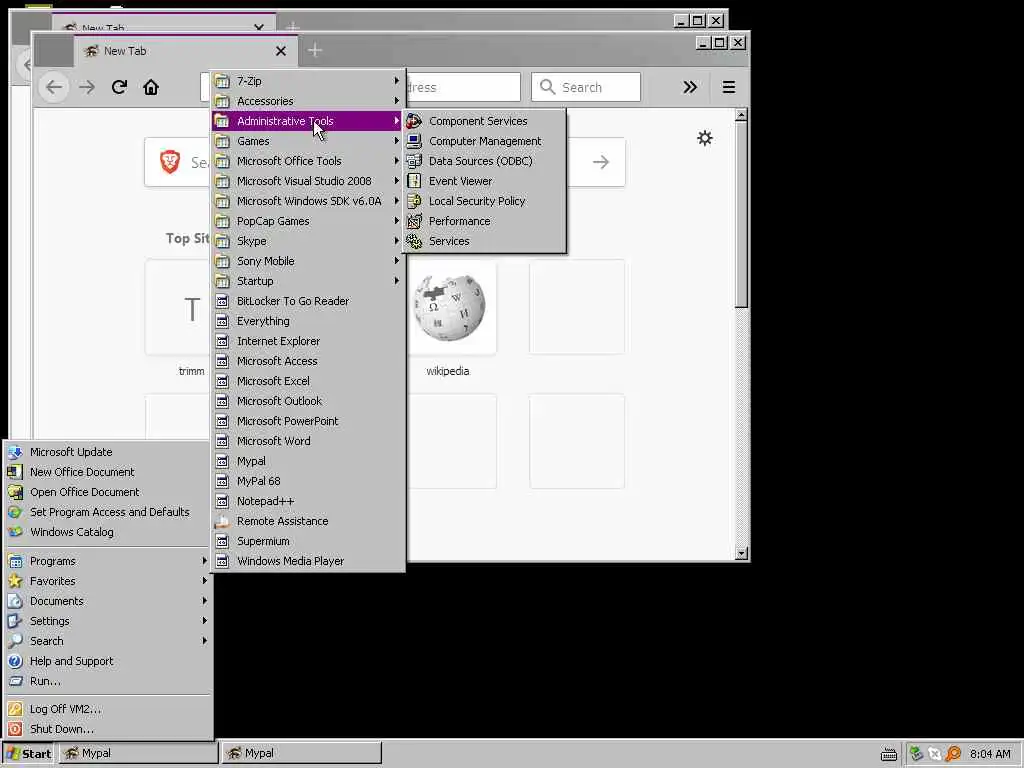
Task: Launch Microsoft Excel
Action: (x=308, y=381)
